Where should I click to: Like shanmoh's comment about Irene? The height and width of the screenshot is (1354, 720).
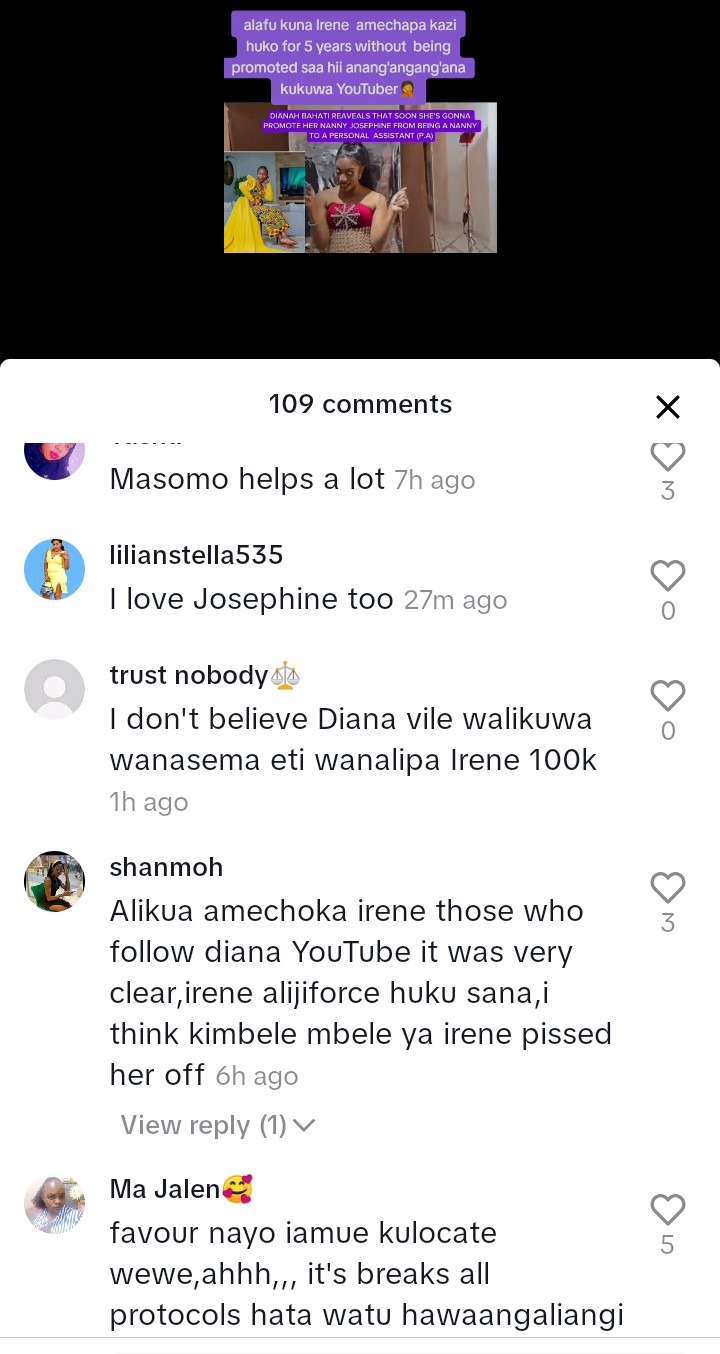pos(667,888)
